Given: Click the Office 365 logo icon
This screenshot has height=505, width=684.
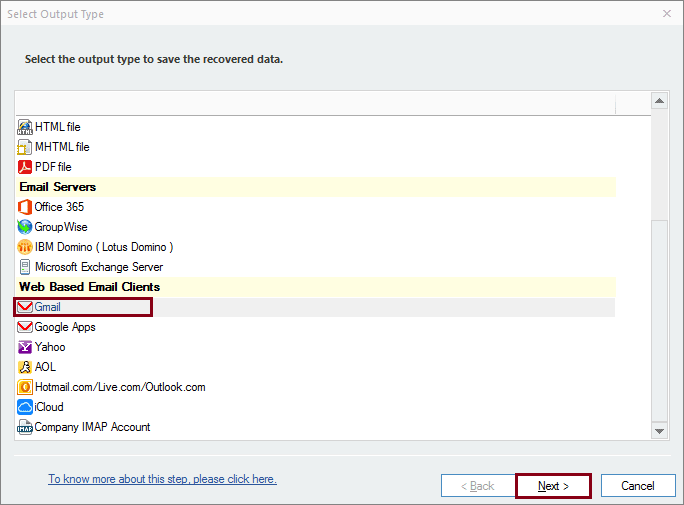Looking at the screenshot, I should [x=25, y=207].
